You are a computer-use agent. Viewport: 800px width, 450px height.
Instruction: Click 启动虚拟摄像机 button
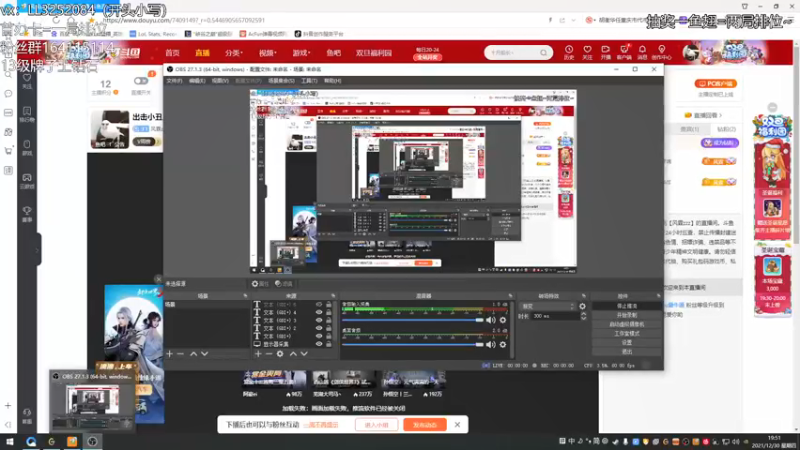(627, 324)
